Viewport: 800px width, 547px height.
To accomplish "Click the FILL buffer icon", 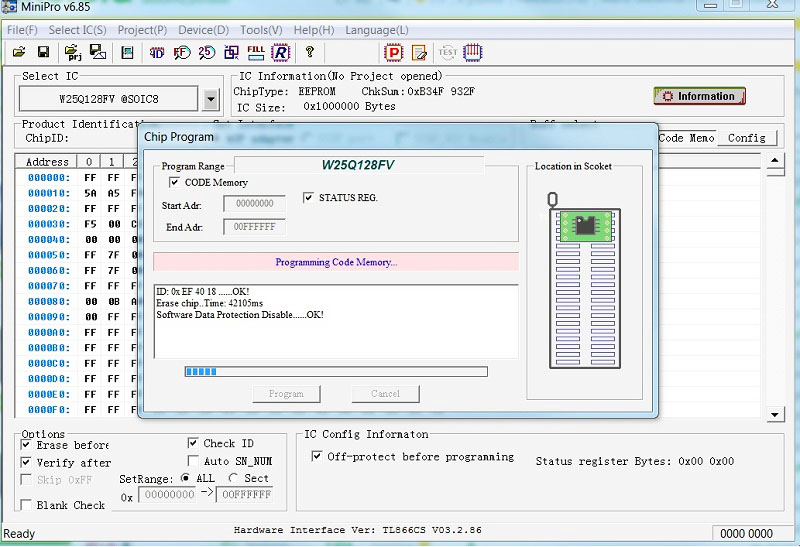I will pyautogui.click(x=256, y=53).
